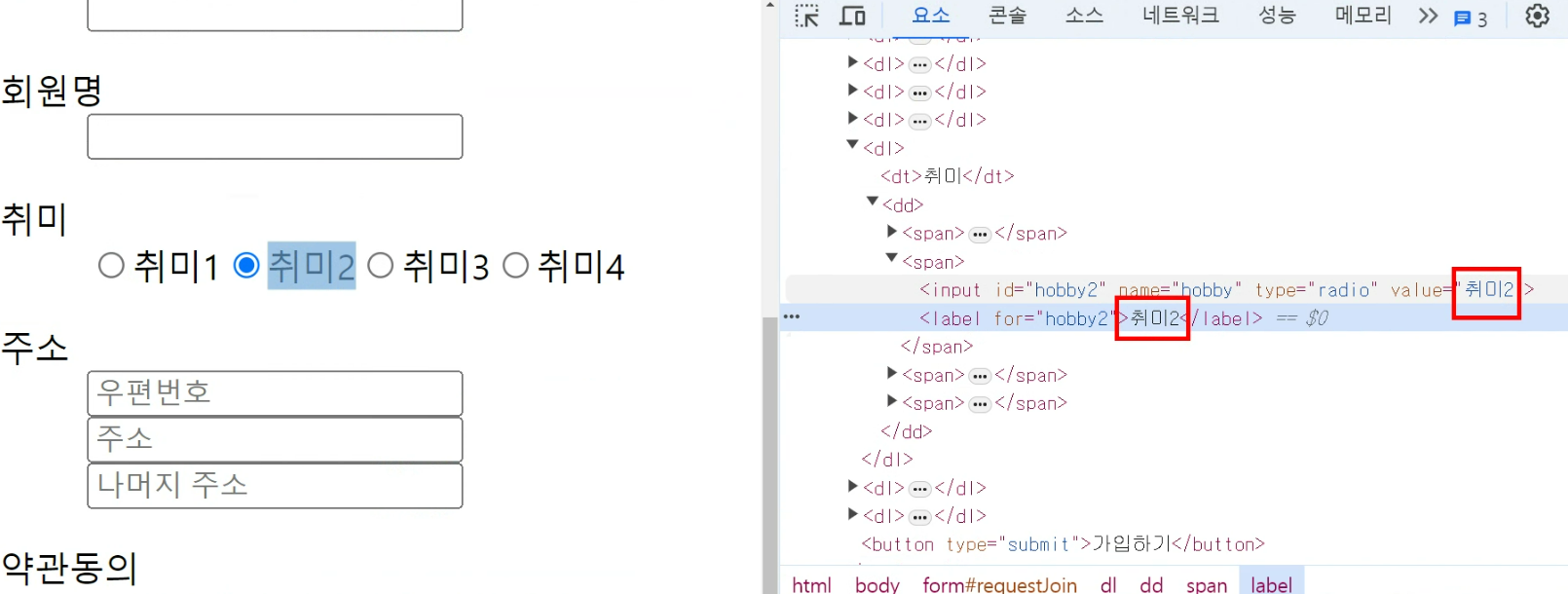Screen dimensions: 1568x594
Task: Select the closing </span> row
Action: coord(937,347)
